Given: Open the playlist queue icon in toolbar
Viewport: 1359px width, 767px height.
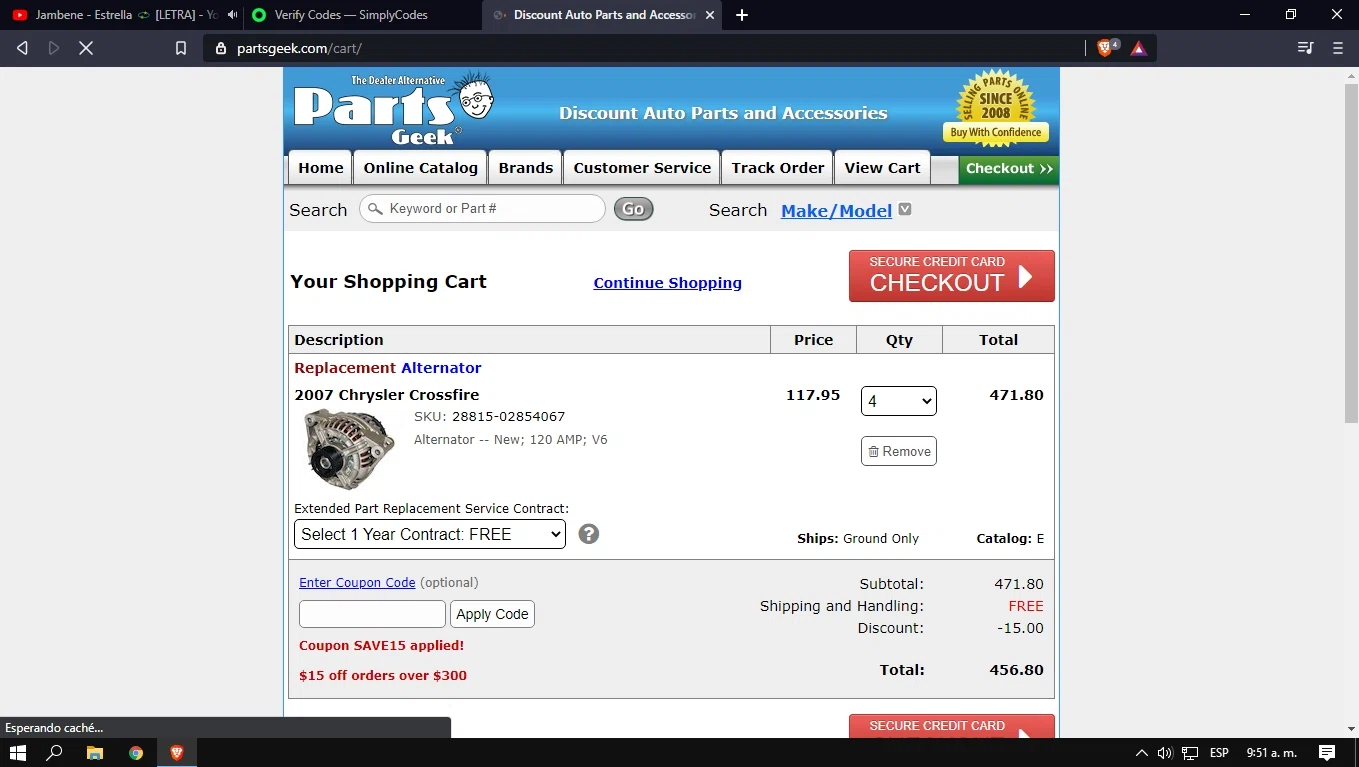Looking at the screenshot, I should click(1305, 48).
